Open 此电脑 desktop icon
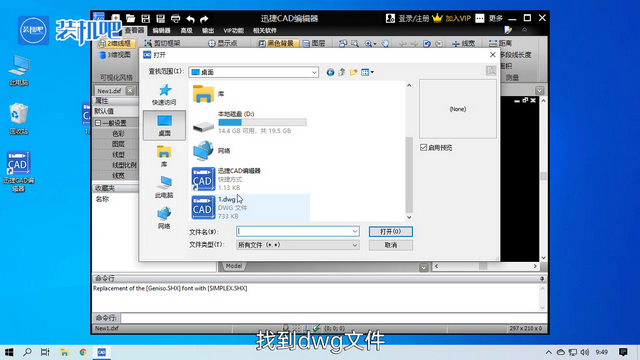 pyautogui.click(x=19, y=70)
